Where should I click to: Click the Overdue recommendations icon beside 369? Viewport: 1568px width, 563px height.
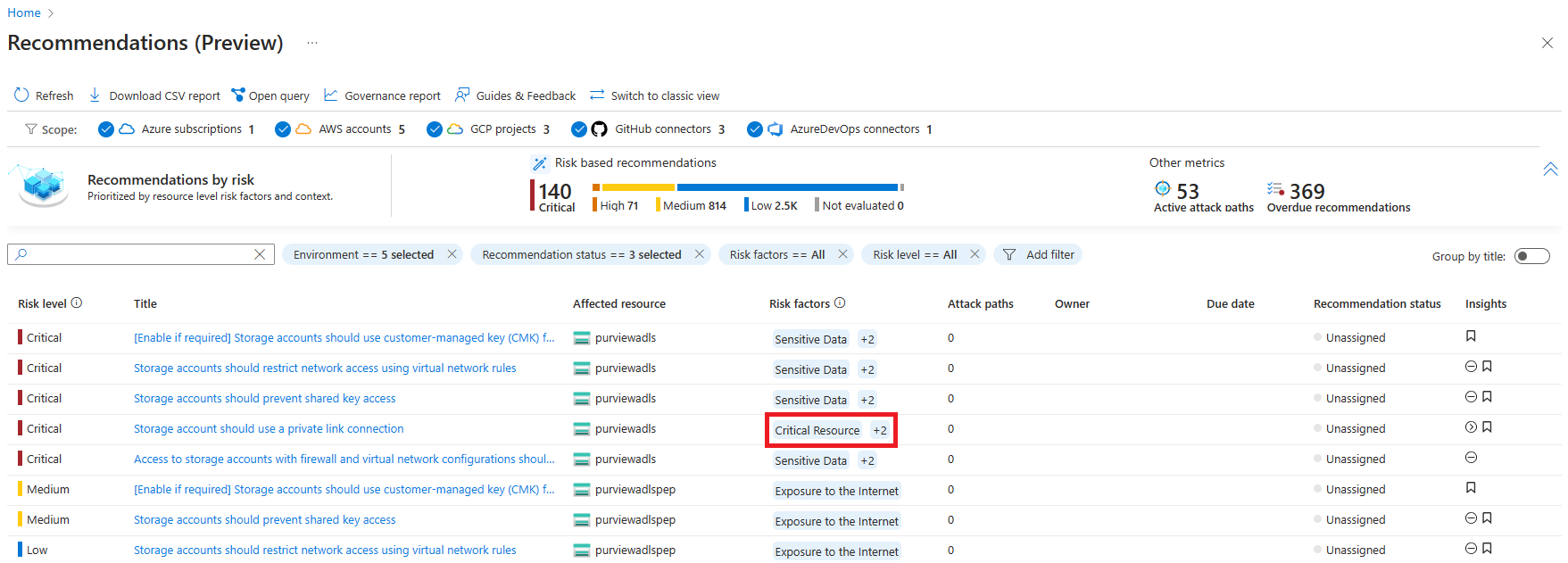pyautogui.click(x=1276, y=189)
